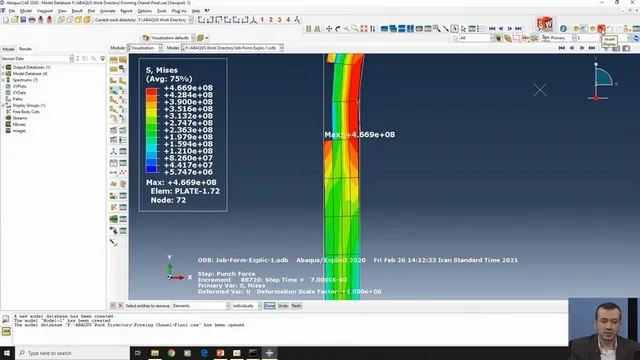Expand the Display Groups tree node
This screenshot has width=640, height=360.
point(3,105)
